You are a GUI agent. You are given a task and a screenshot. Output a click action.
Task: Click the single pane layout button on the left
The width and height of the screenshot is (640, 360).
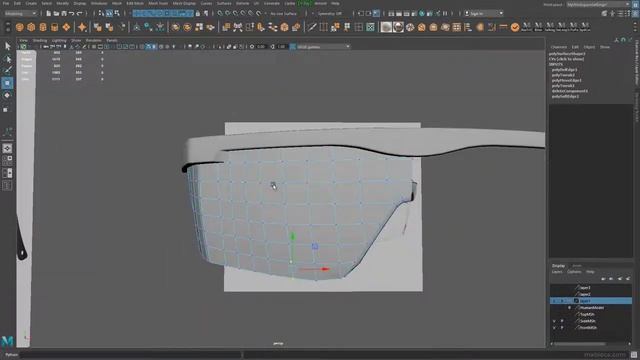pyautogui.click(x=7, y=149)
